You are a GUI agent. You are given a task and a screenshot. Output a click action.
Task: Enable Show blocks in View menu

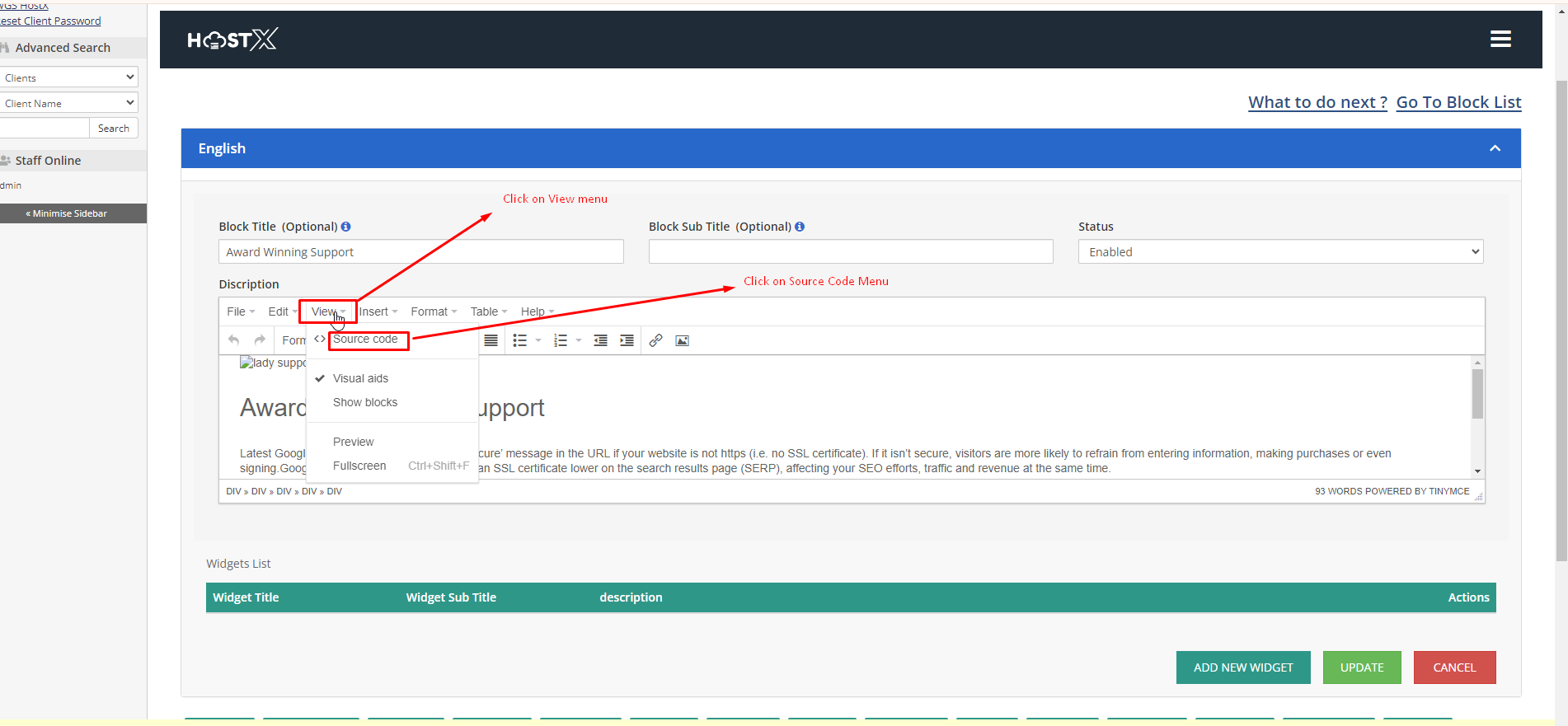click(364, 402)
